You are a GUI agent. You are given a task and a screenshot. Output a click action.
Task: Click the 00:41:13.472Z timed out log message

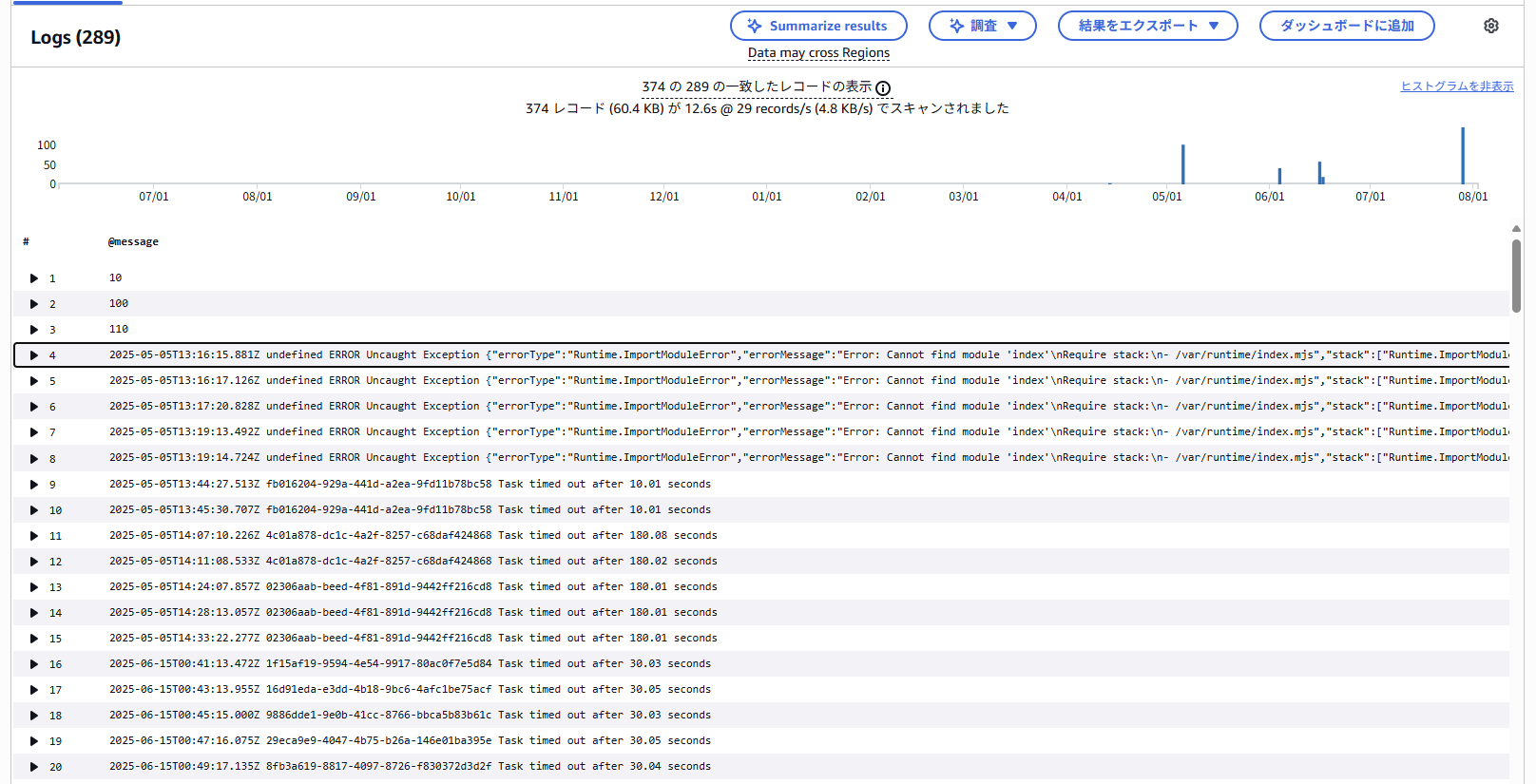click(x=410, y=664)
